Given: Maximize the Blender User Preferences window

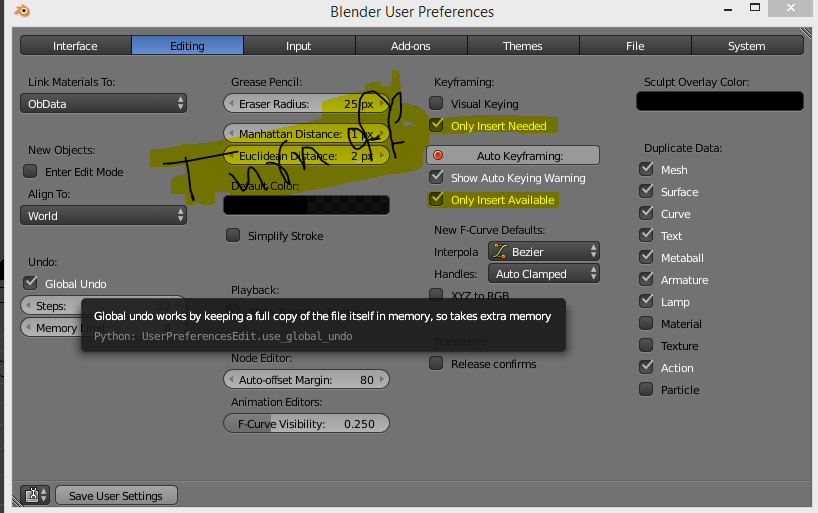Looking at the screenshot, I should click(755, 7).
